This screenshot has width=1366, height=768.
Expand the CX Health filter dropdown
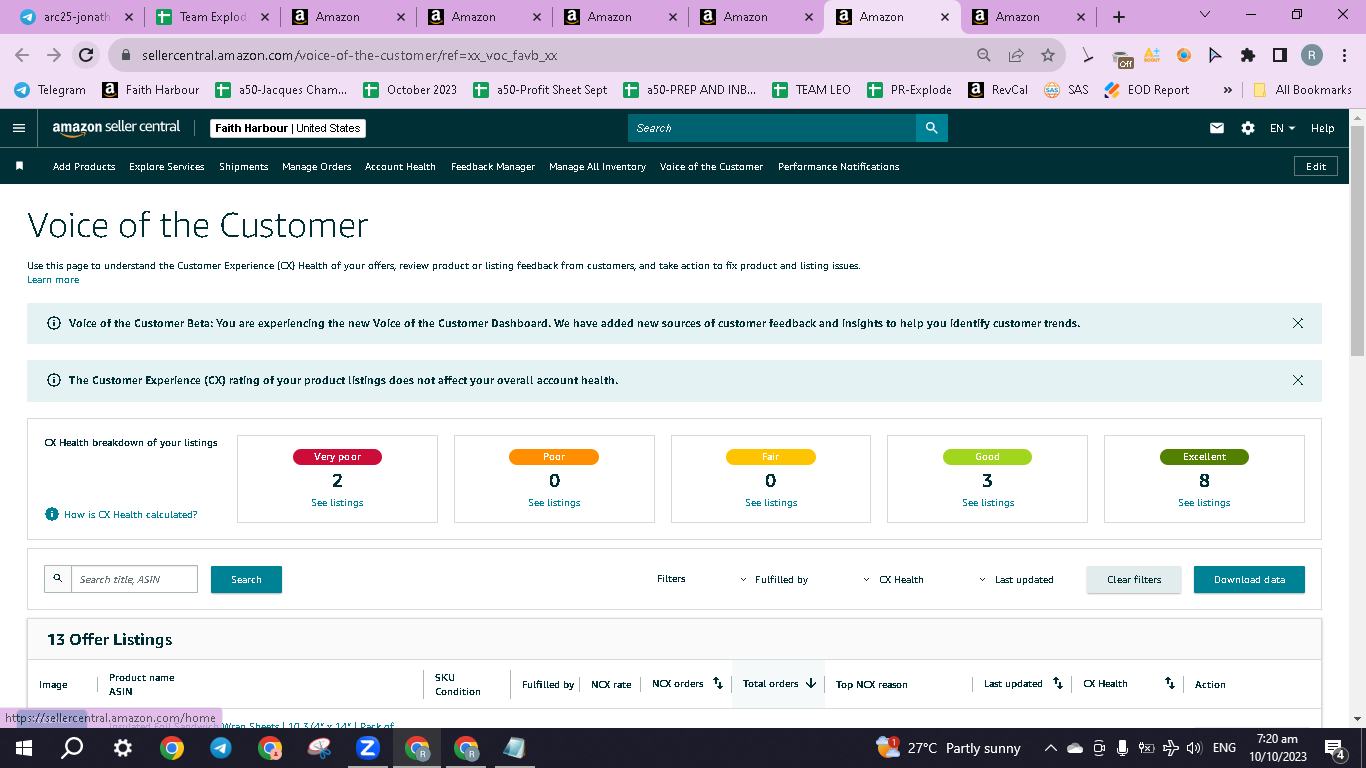click(893, 579)
